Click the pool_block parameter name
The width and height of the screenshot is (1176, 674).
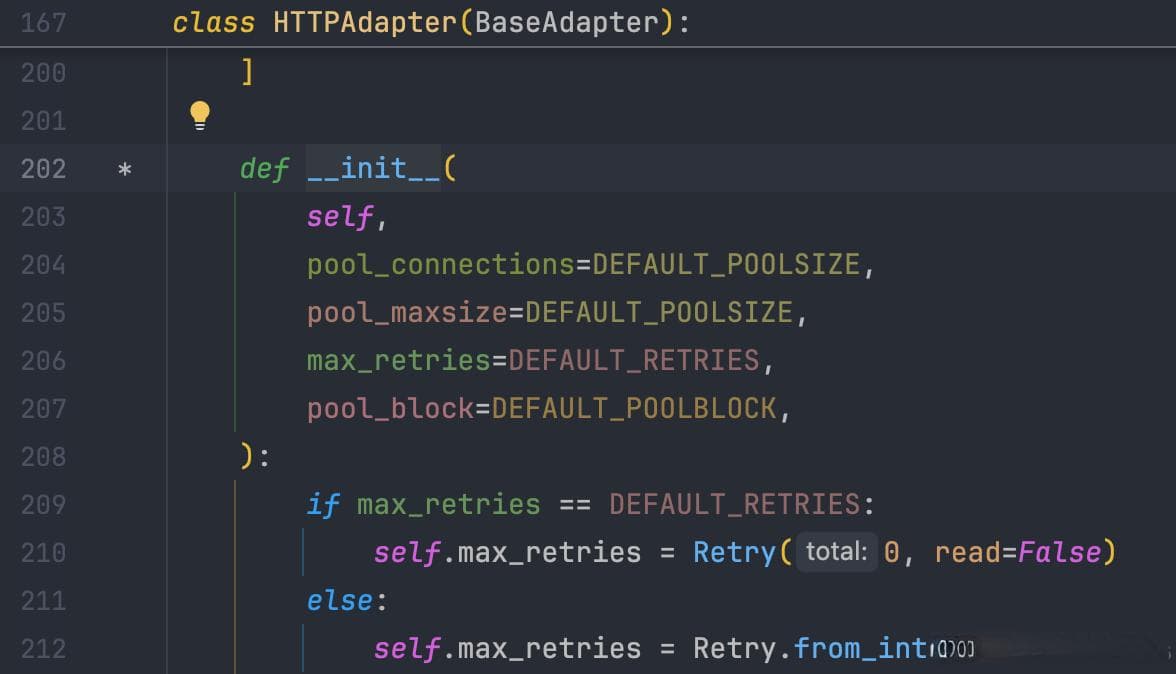tap(391, 409)
